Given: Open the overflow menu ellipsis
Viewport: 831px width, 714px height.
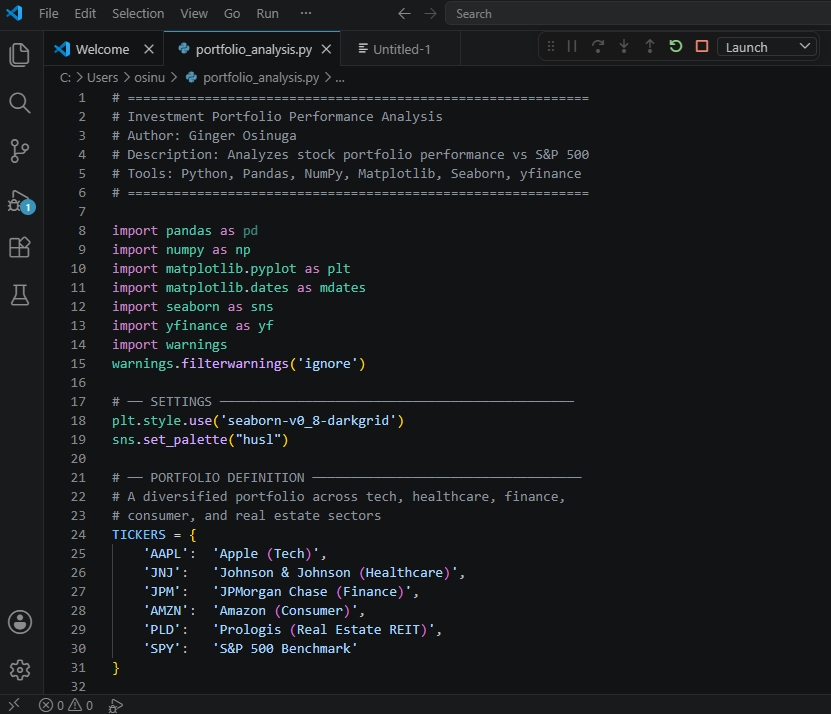Looking at the screenshot, I should pyautogui.click(x=306, y=13).
